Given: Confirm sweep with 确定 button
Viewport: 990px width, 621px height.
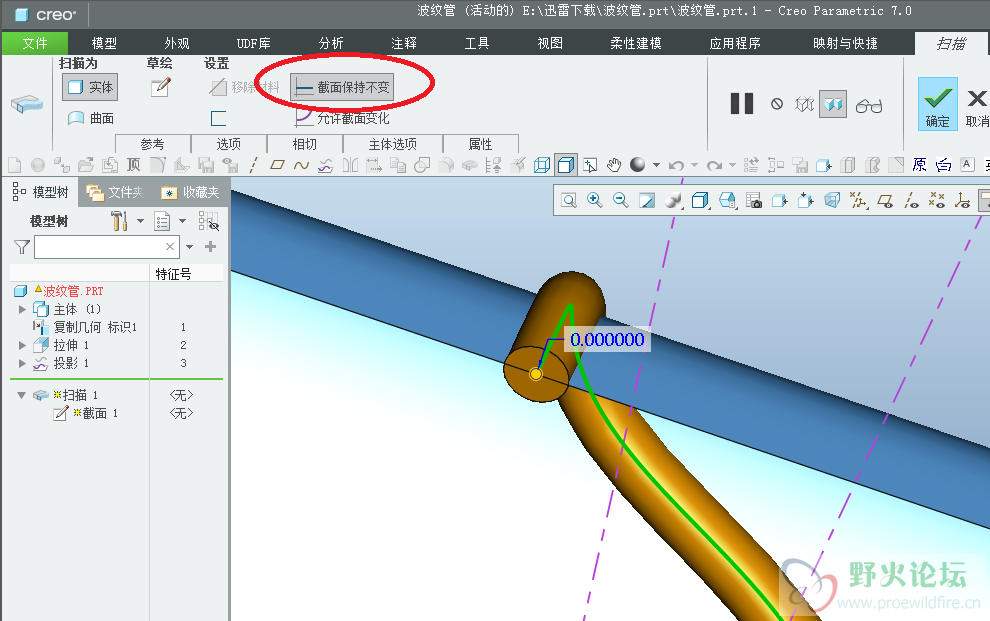Looking at the screenshot, I should click(937, 104).
